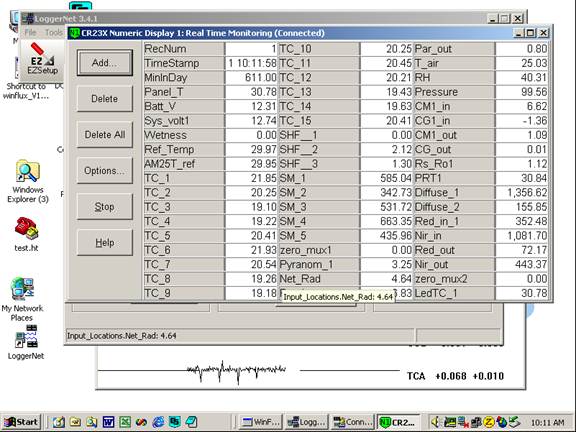Image resolution: width=576 pixels, height=432 pixels.
Task: Select the TC_15 value 20.41
Action: [x=387, y=120]
